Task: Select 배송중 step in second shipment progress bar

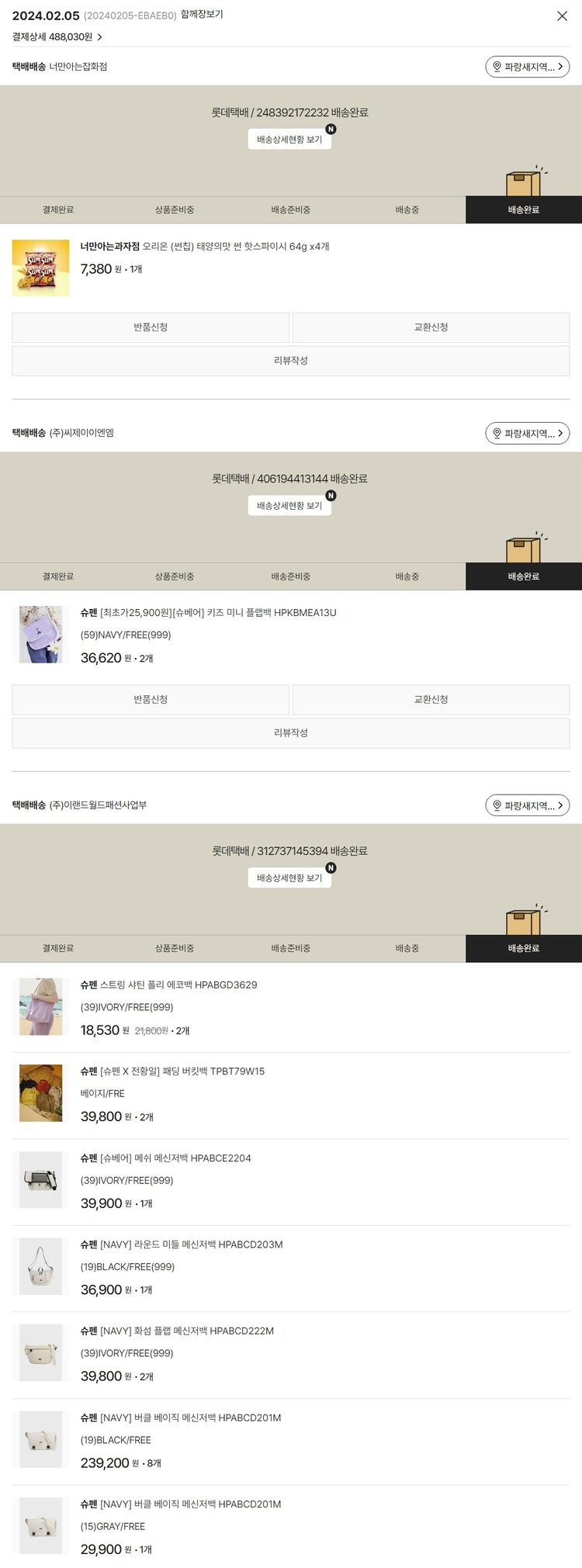Action: click(x=407, y=576)
